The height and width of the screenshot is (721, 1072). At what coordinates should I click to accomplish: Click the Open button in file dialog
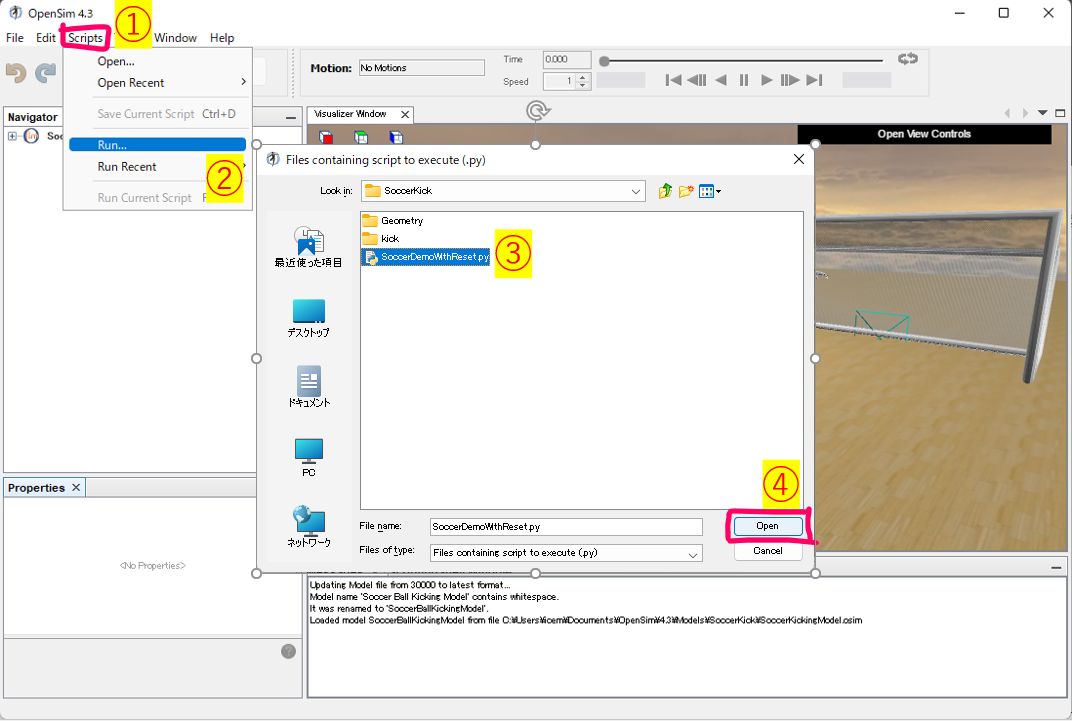(x=767, y=526)
